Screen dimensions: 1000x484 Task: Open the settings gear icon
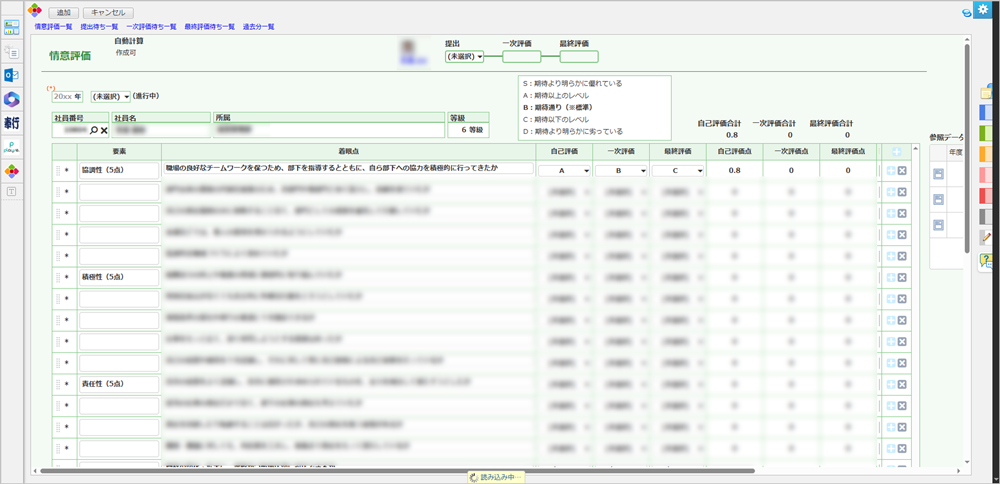point(983,8)
